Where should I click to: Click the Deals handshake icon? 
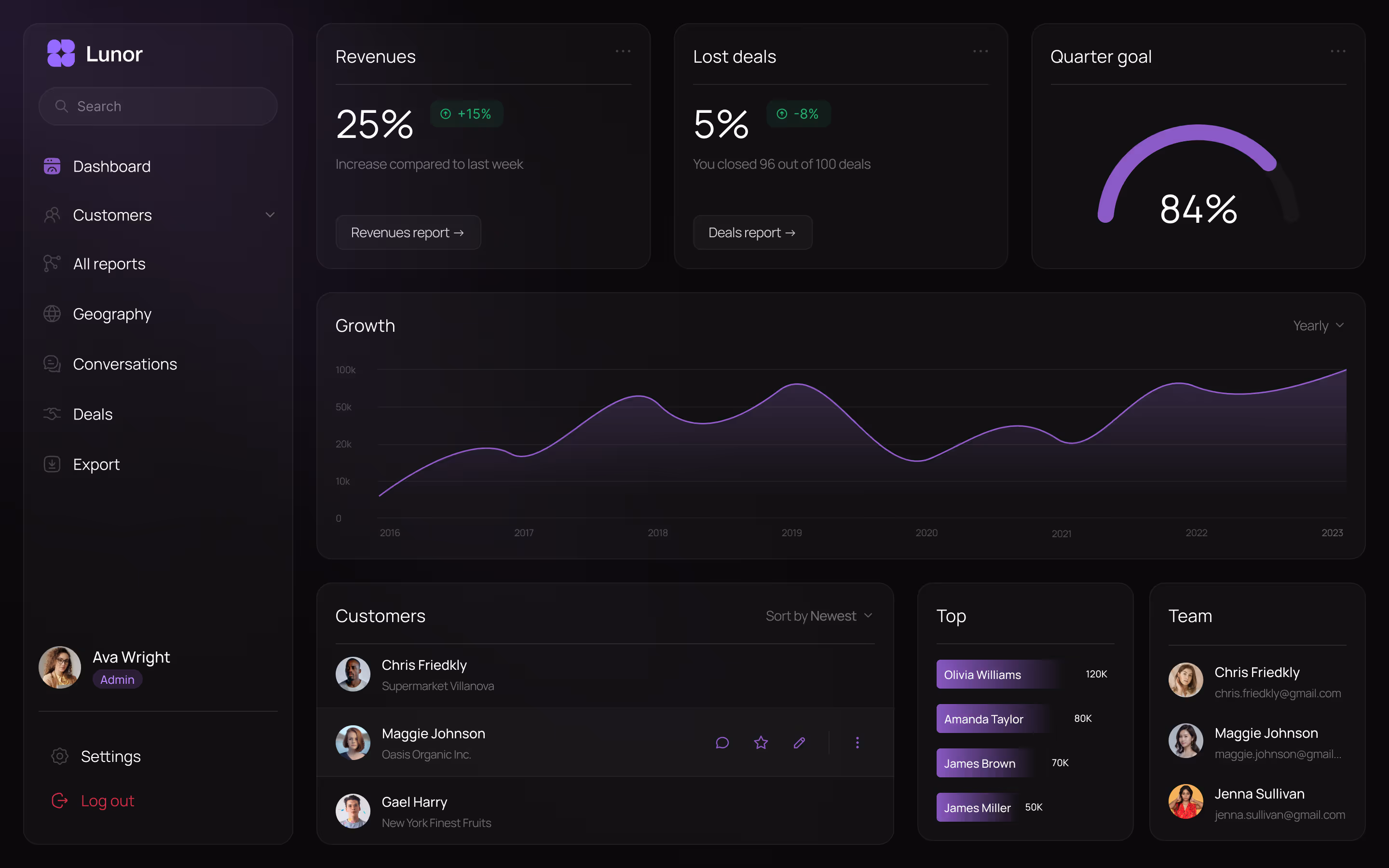click(52, 413)
